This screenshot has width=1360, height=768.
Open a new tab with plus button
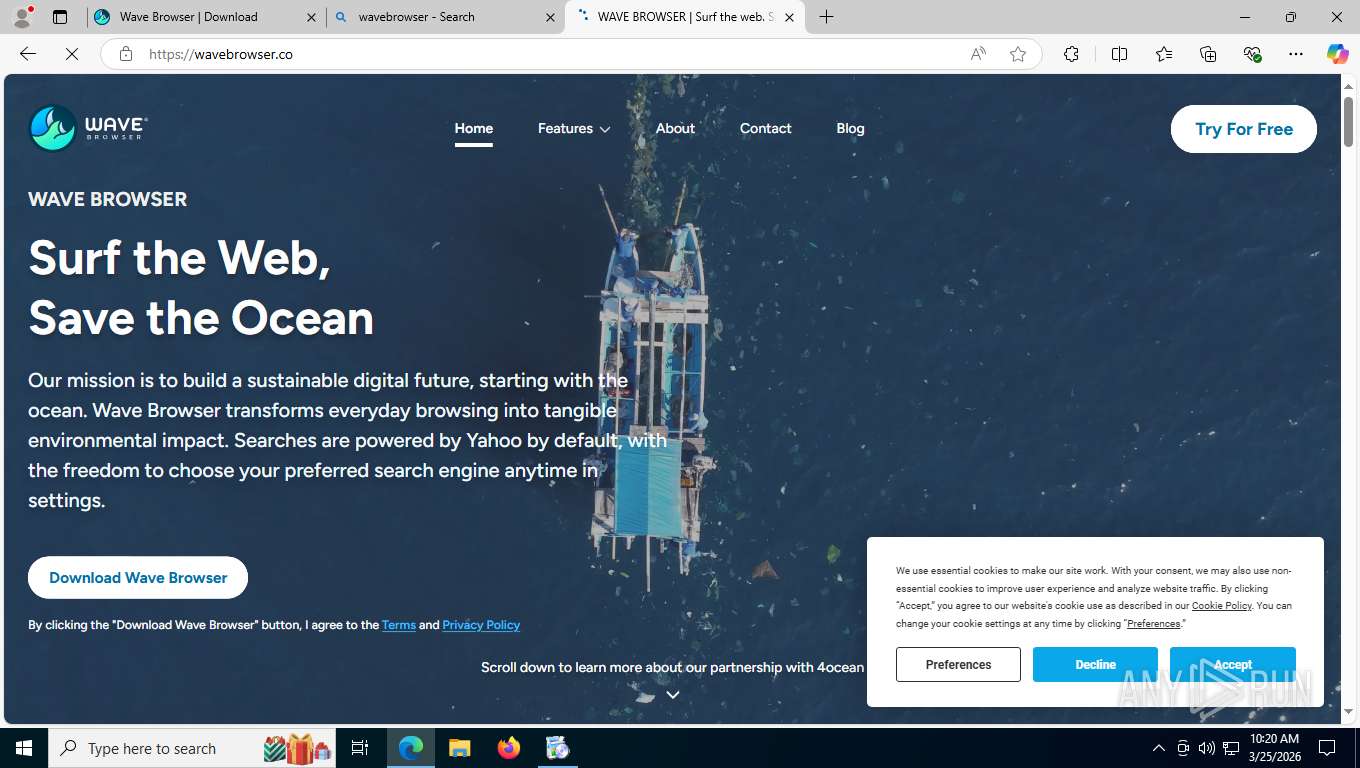(826, 17)
